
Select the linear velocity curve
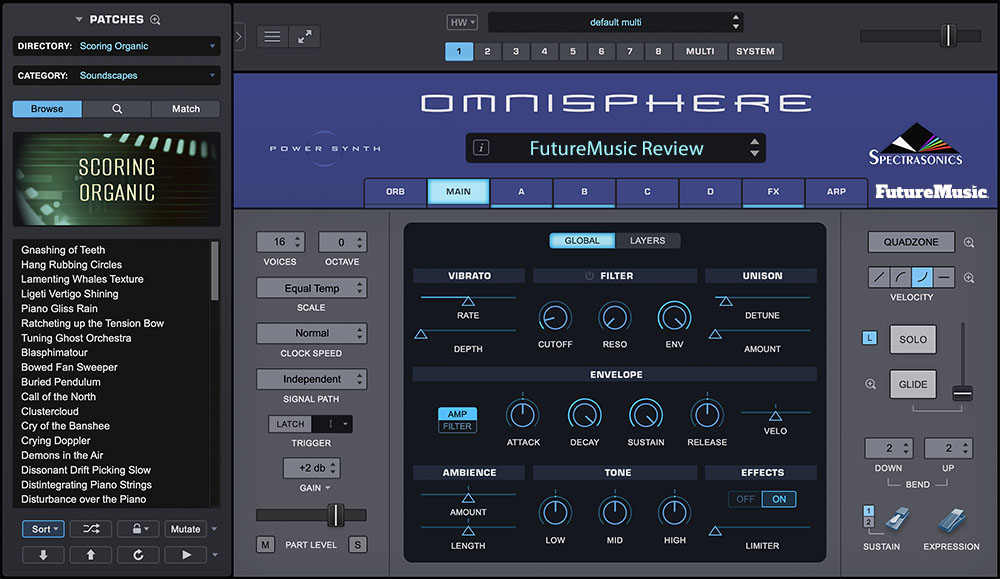[879, 277]
